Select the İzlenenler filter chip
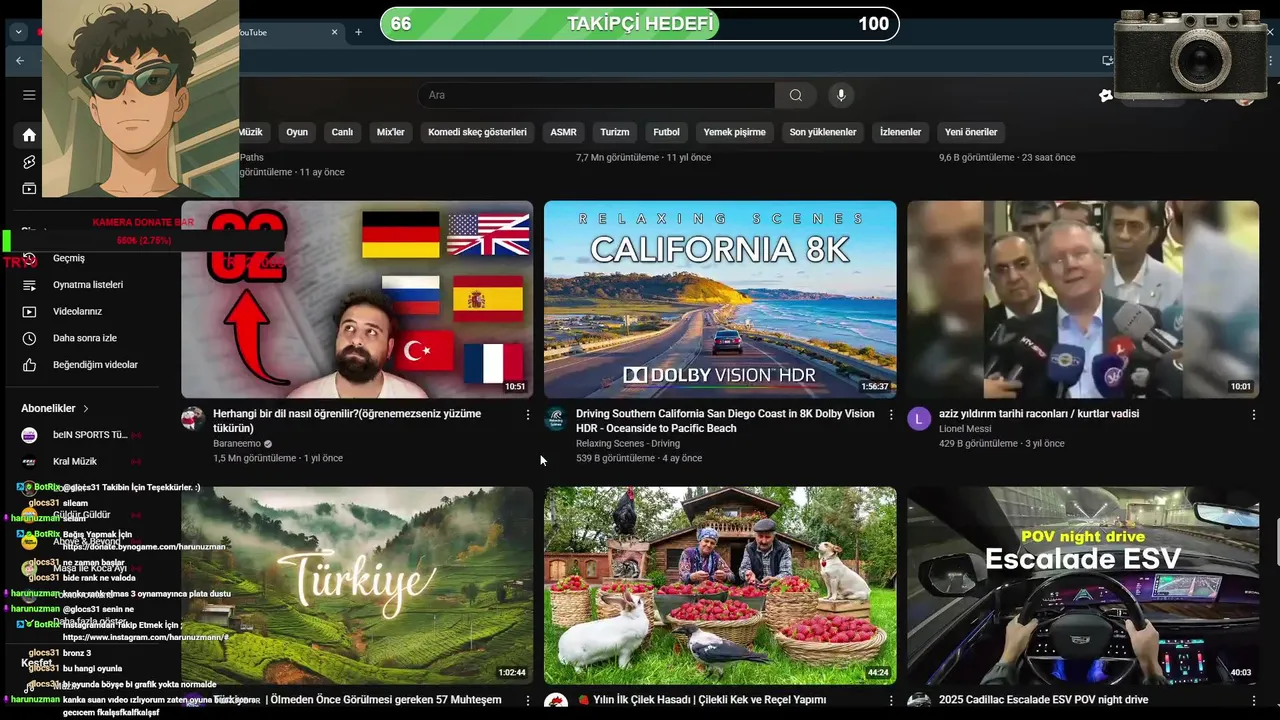The height and width of the screenshot is (720, 1280). point(900,132)
